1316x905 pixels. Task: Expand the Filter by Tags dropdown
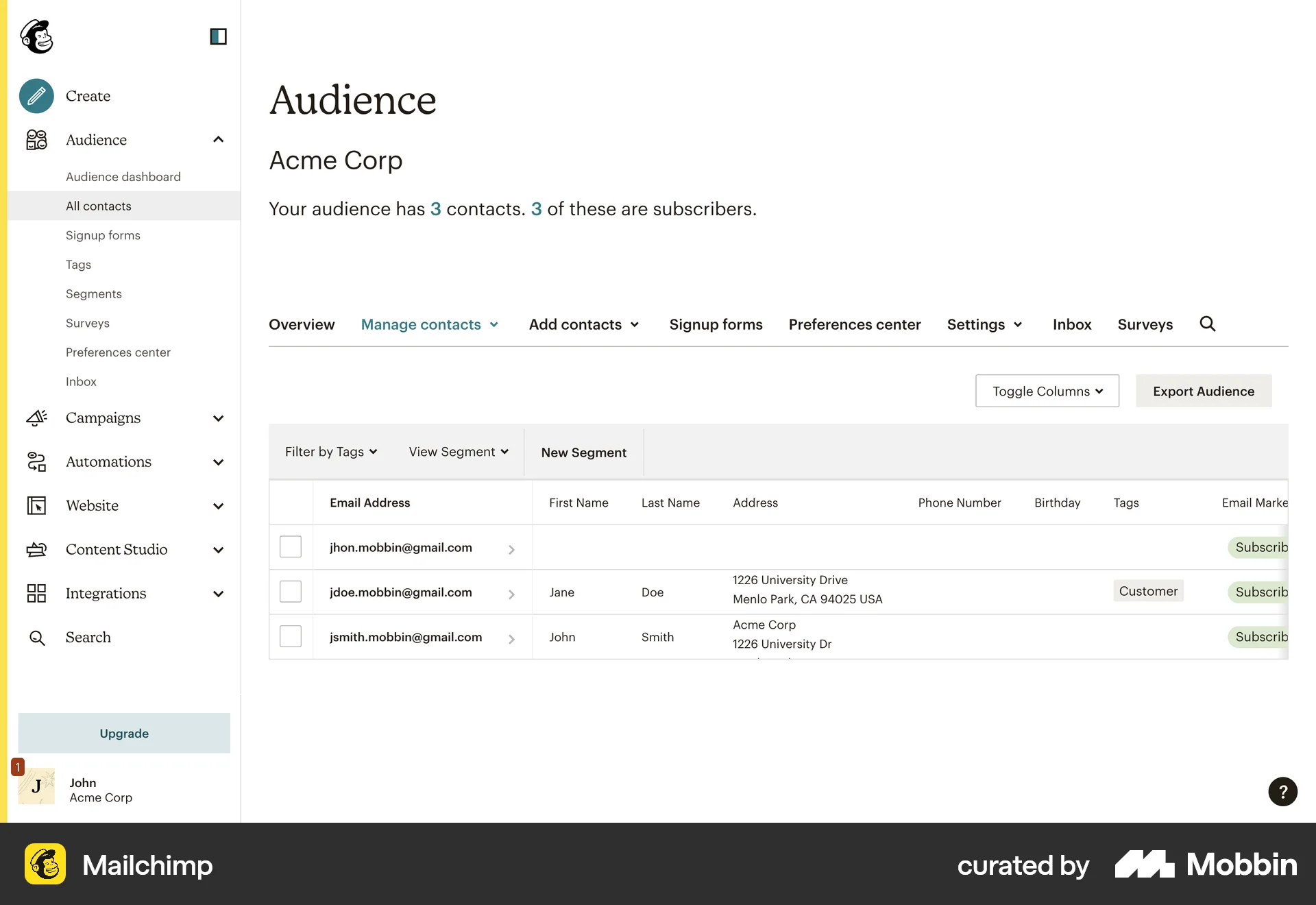(x=330, y=451)
